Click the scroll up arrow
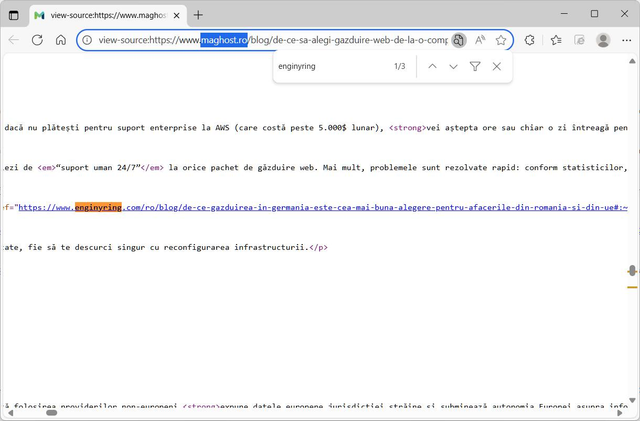Image resolution: width=640 pixels, height=421 pixels. pos(632,61)
